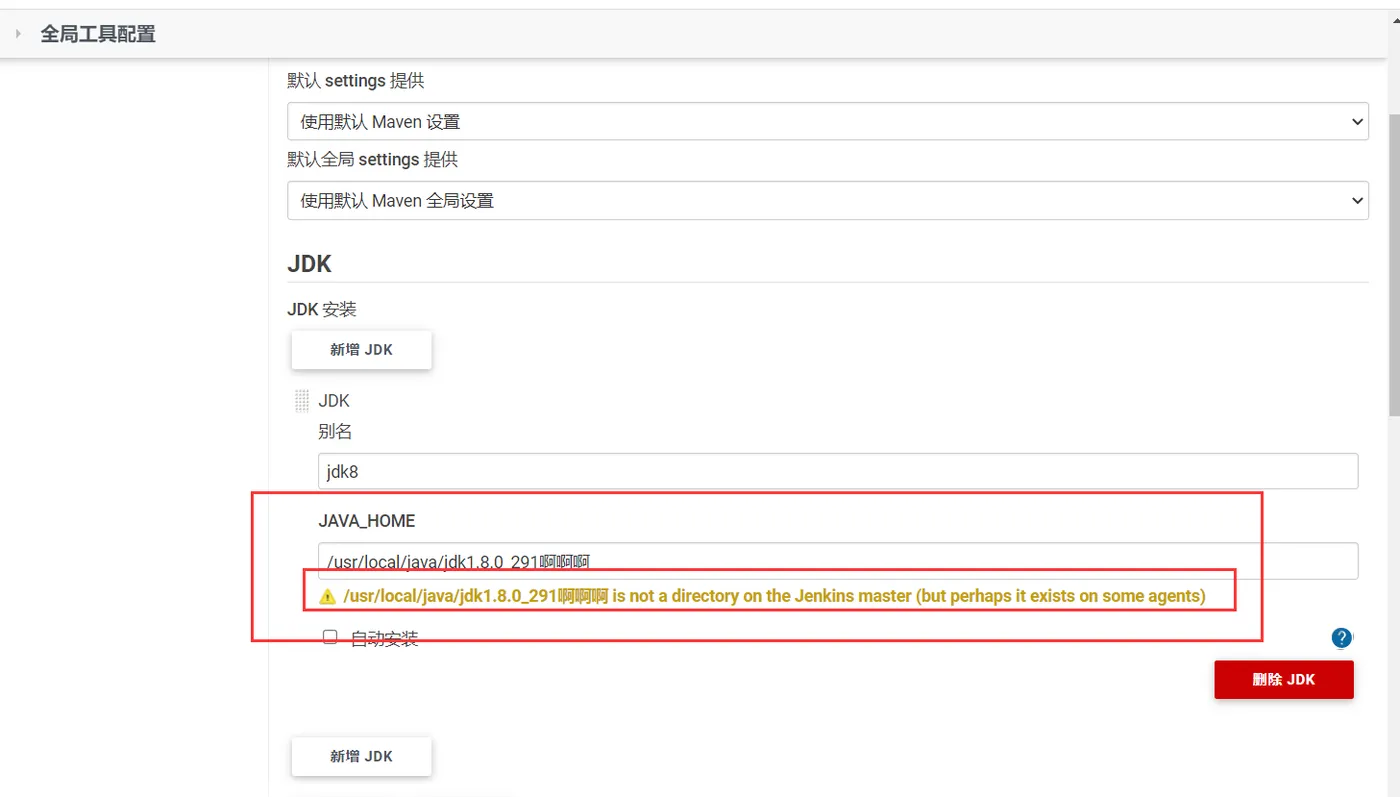Screen dimensions: 1400x797
Task: Click the 'is not a directory' warning message
Action: [x=774, y=597]
